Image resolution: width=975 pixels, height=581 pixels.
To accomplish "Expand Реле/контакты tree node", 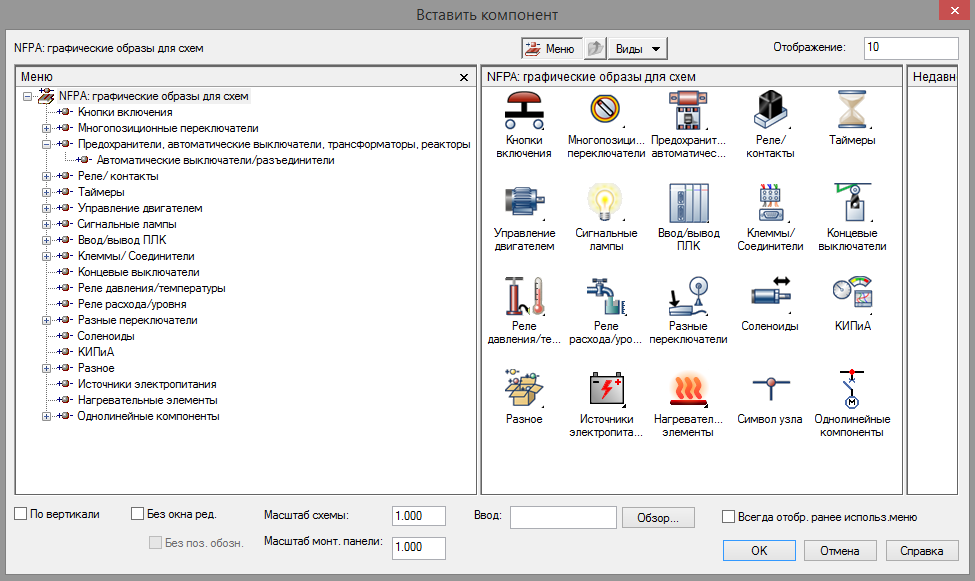I will pyautogui.click(x=46, y=177).
